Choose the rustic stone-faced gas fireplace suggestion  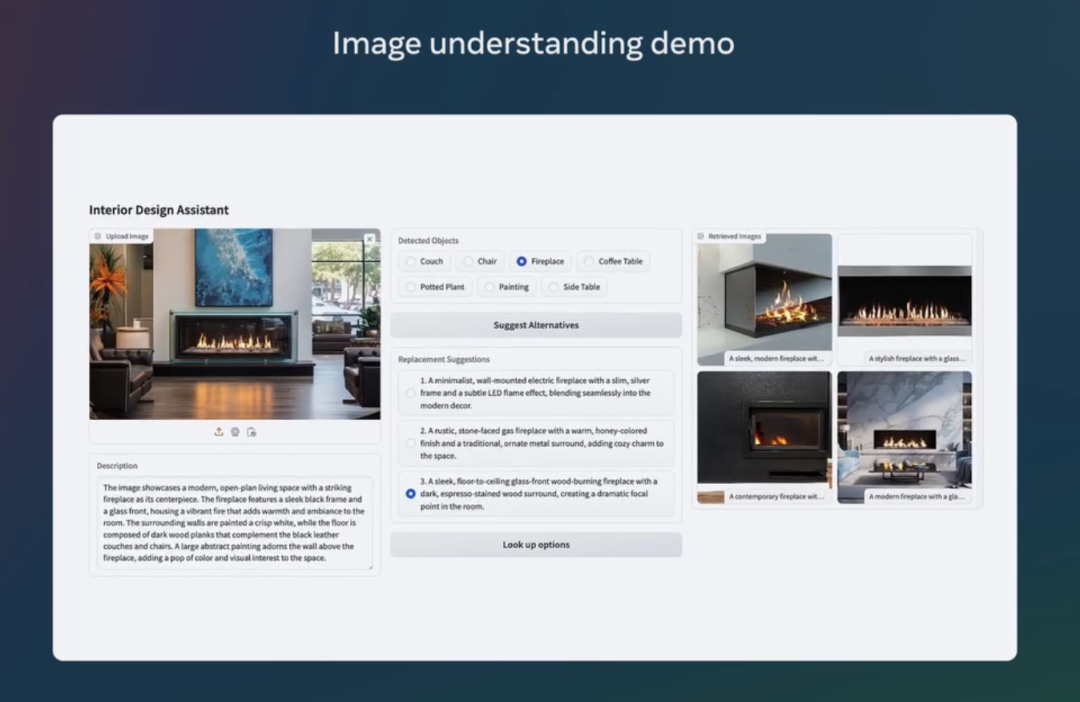click(x=410, y=443)
